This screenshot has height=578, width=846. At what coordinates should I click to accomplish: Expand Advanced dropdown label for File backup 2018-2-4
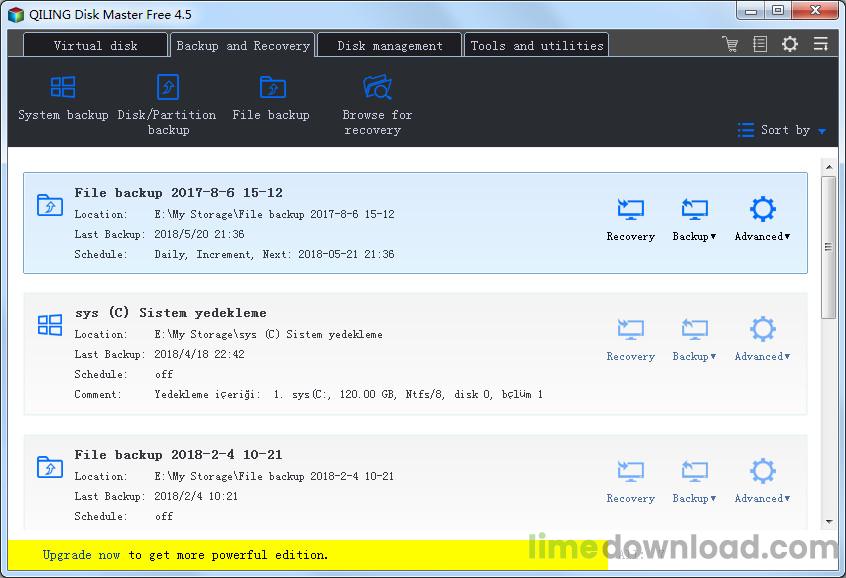point(762,498)
